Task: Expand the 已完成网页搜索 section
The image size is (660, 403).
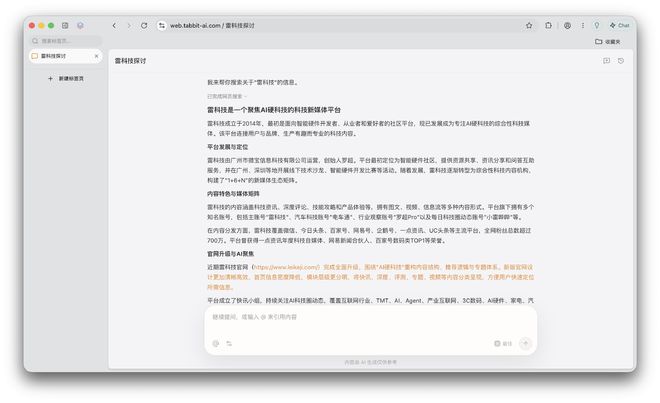Action: click(x=226, y=96)
